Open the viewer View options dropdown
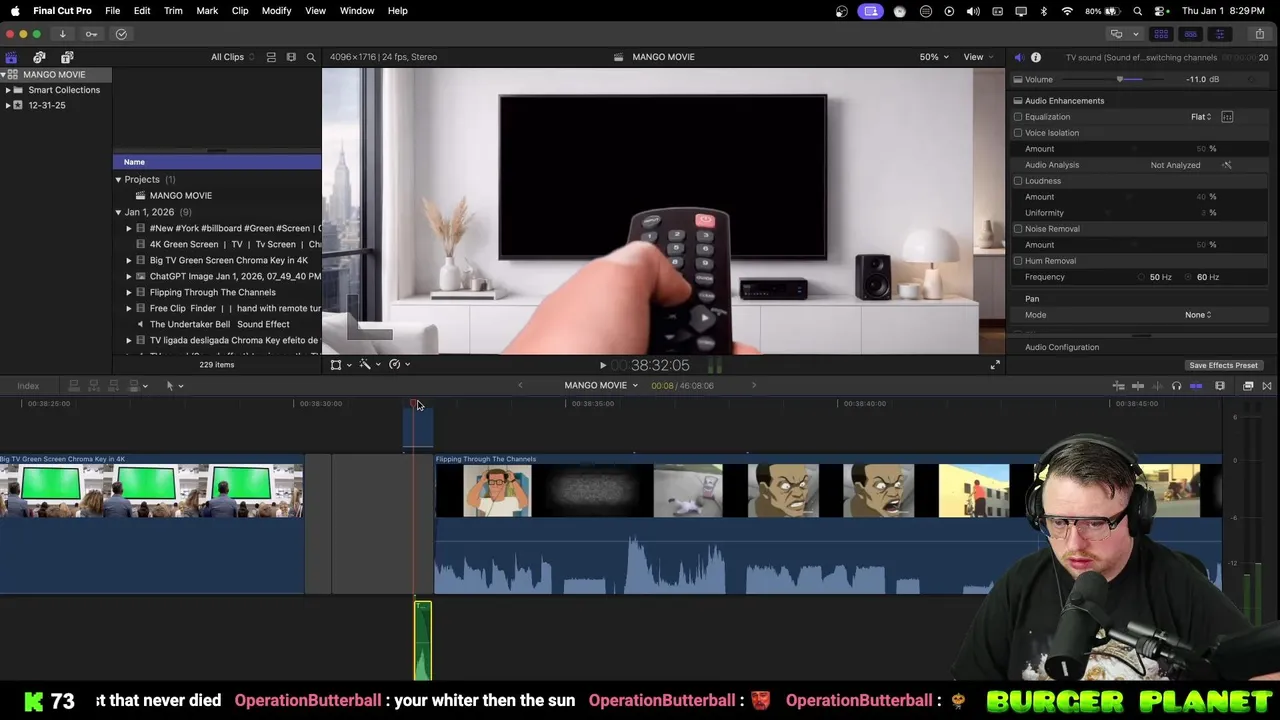 coord(977,57)
